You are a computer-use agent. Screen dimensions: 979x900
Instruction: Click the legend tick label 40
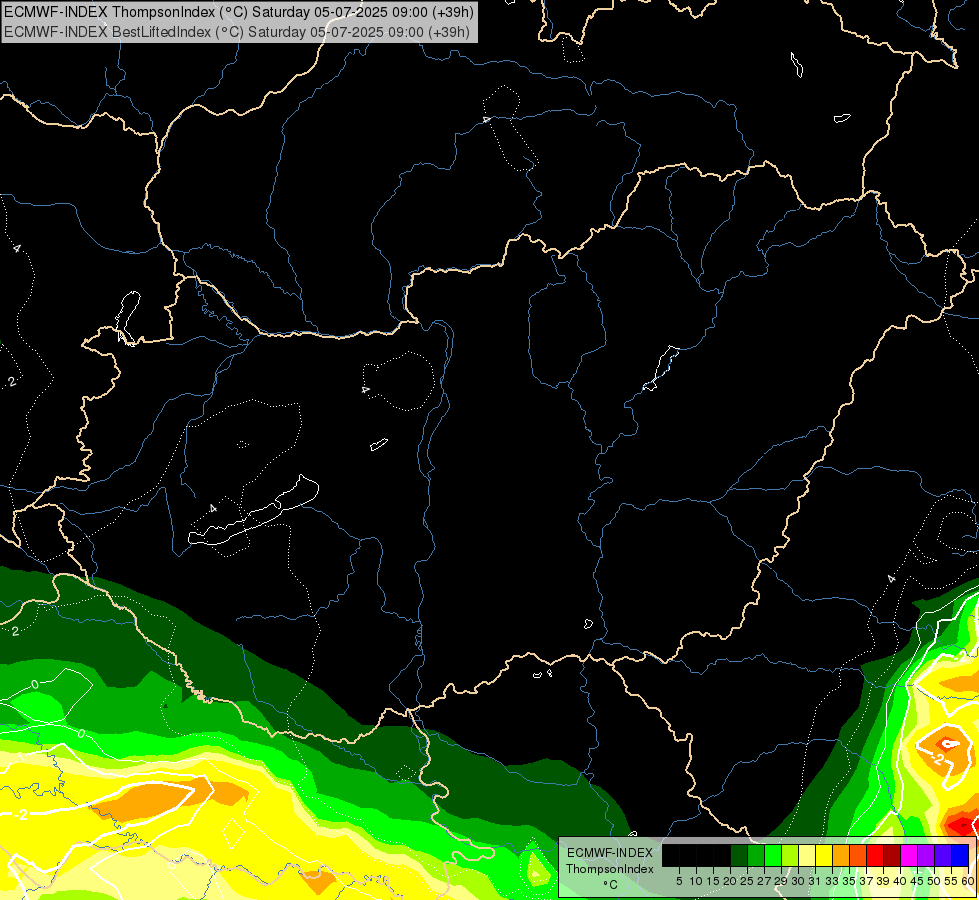pyautogui.click(x=901, y=881)
